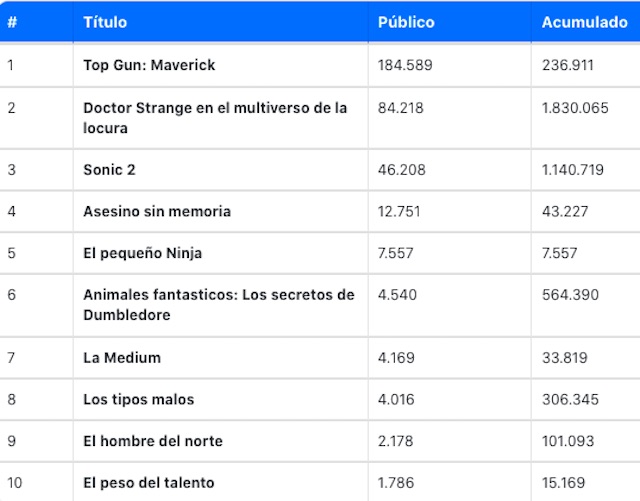Screen dimensions: 640x501
Task: Select Los tipos malos title
Action: (x=139, y=399)
